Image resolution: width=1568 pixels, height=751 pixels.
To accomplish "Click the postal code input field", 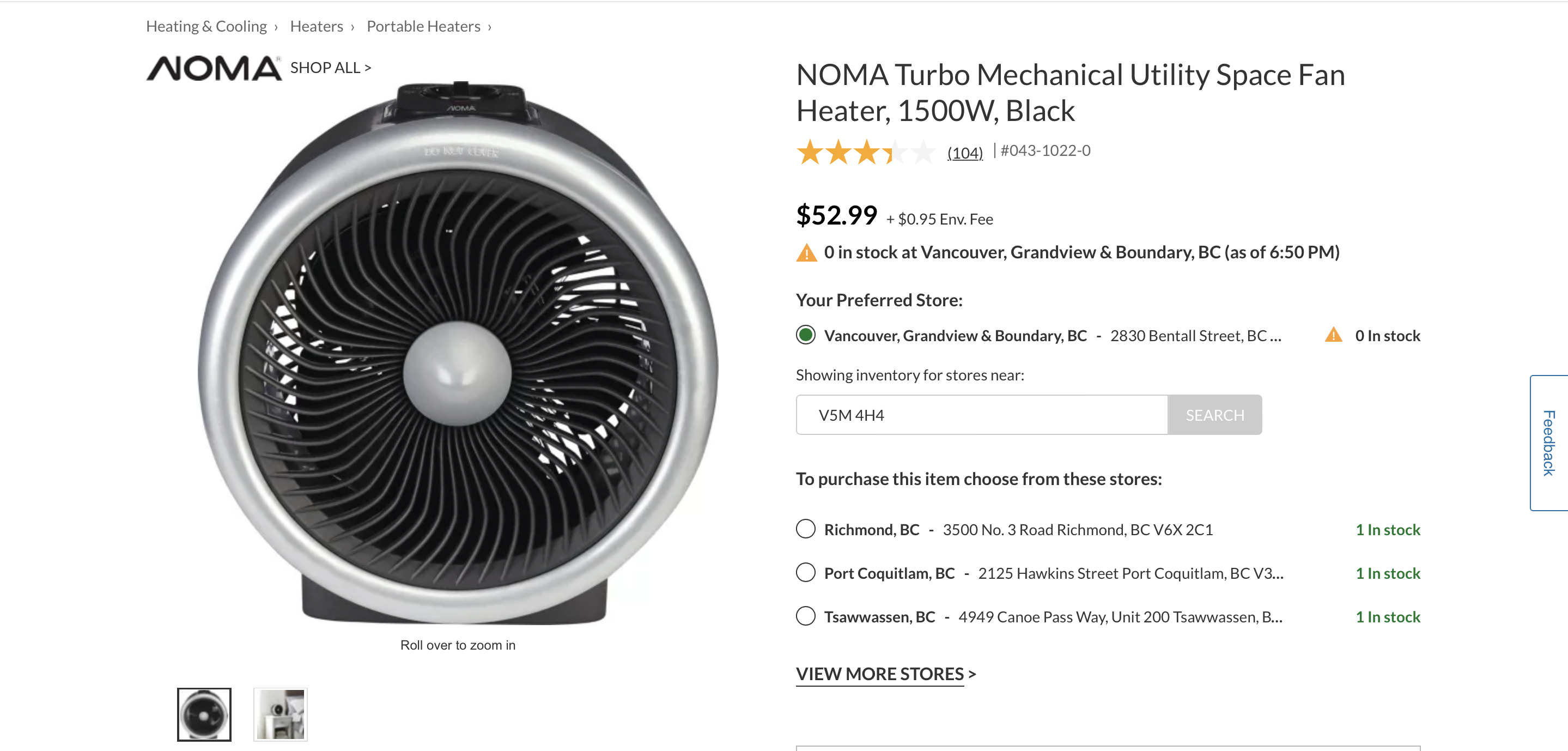I will pos(982,415).
